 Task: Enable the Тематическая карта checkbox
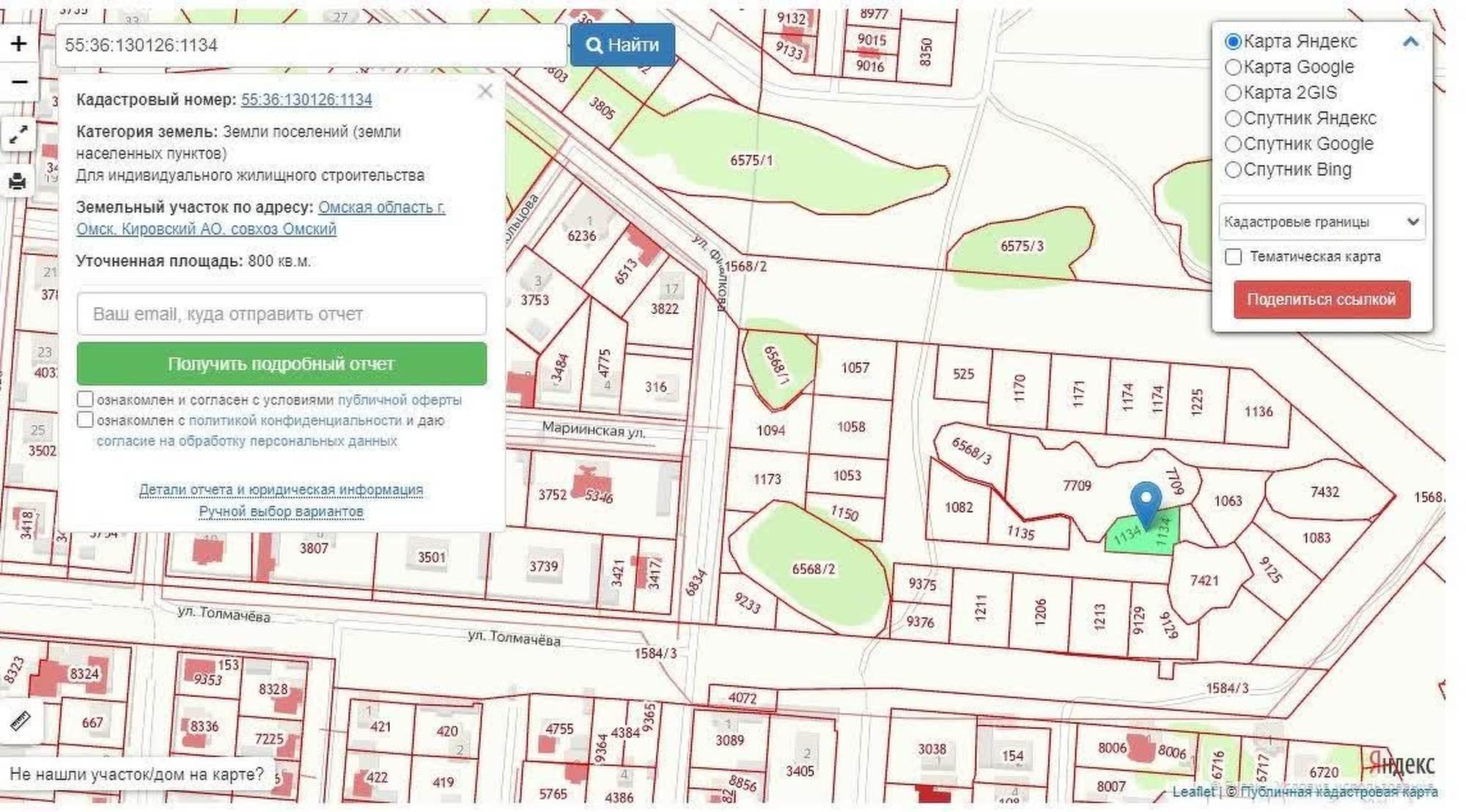click(x=1234, y=257)
